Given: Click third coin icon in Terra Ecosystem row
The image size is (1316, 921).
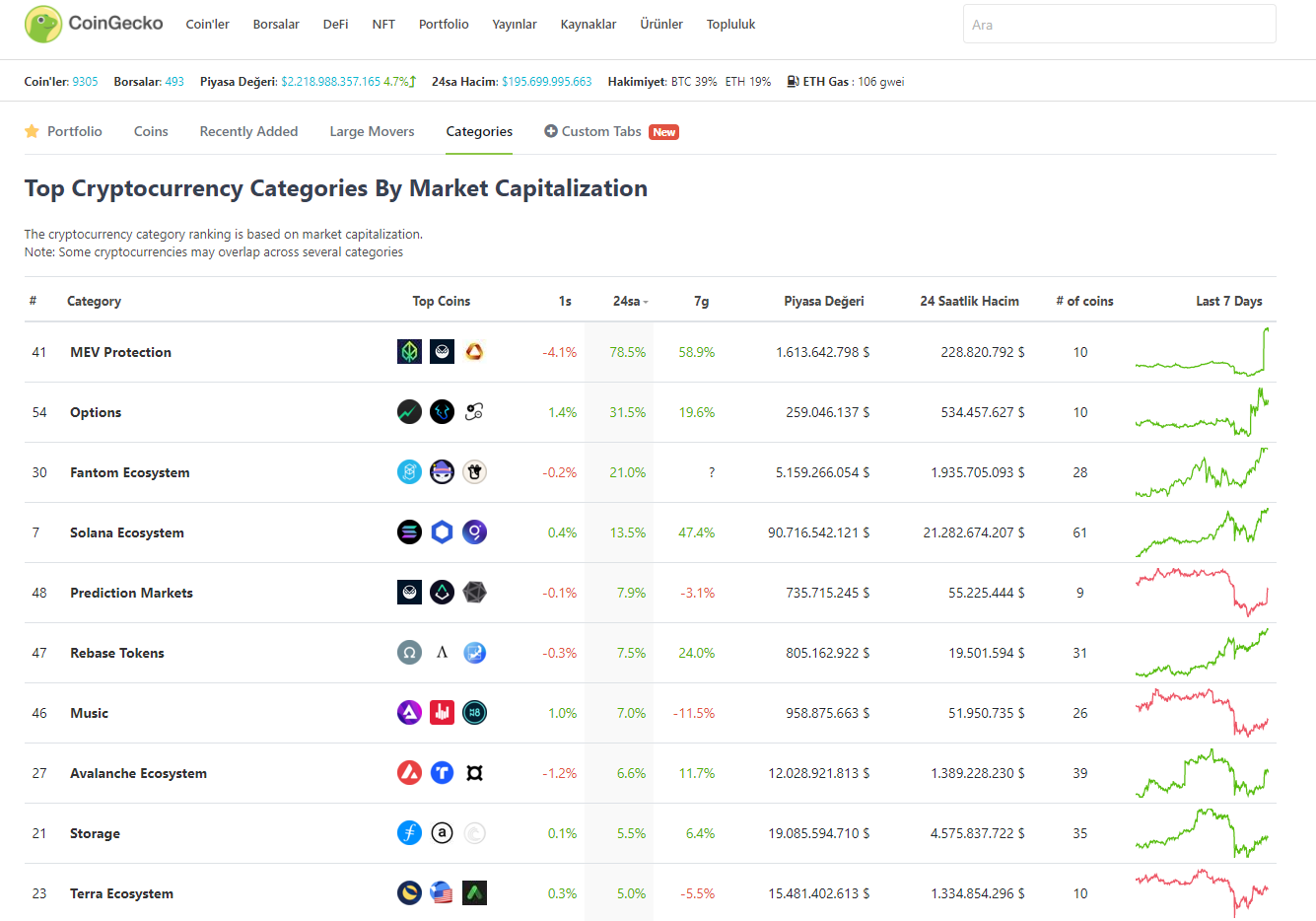Looking at the screenshot, I should pos(474,893).
